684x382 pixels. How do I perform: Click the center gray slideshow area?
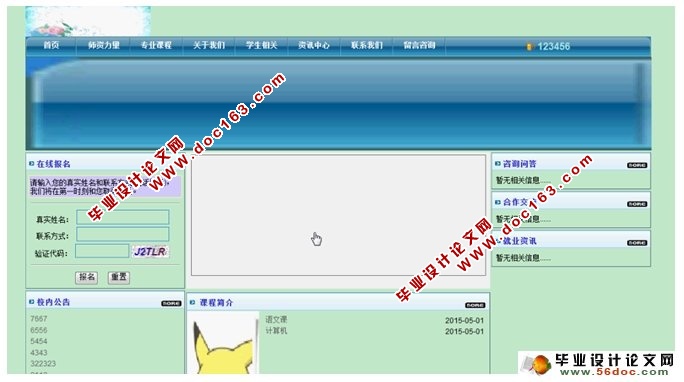pos(339,215)
